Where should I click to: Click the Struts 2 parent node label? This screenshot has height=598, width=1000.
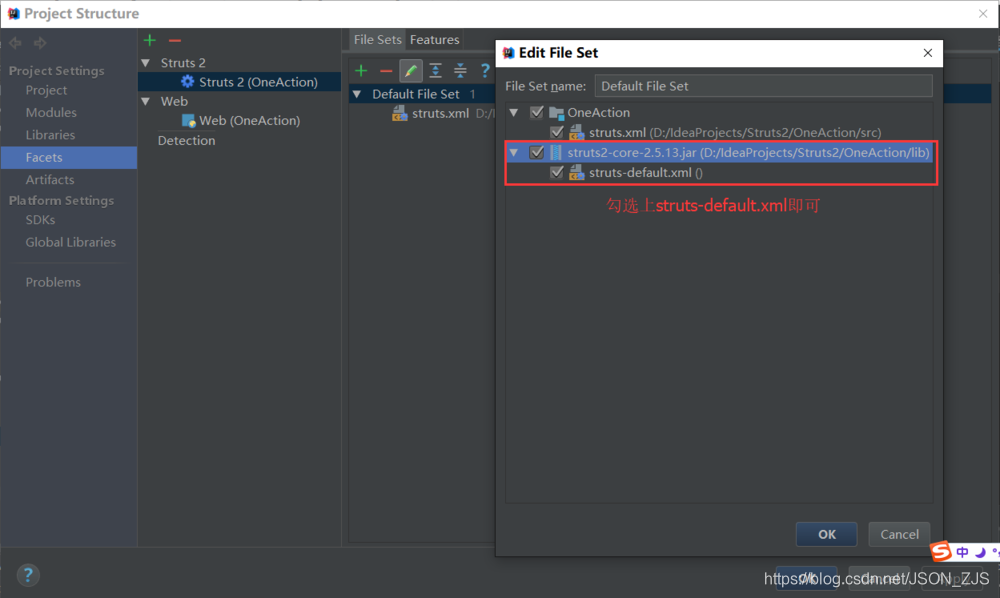[x=183, y=62]
